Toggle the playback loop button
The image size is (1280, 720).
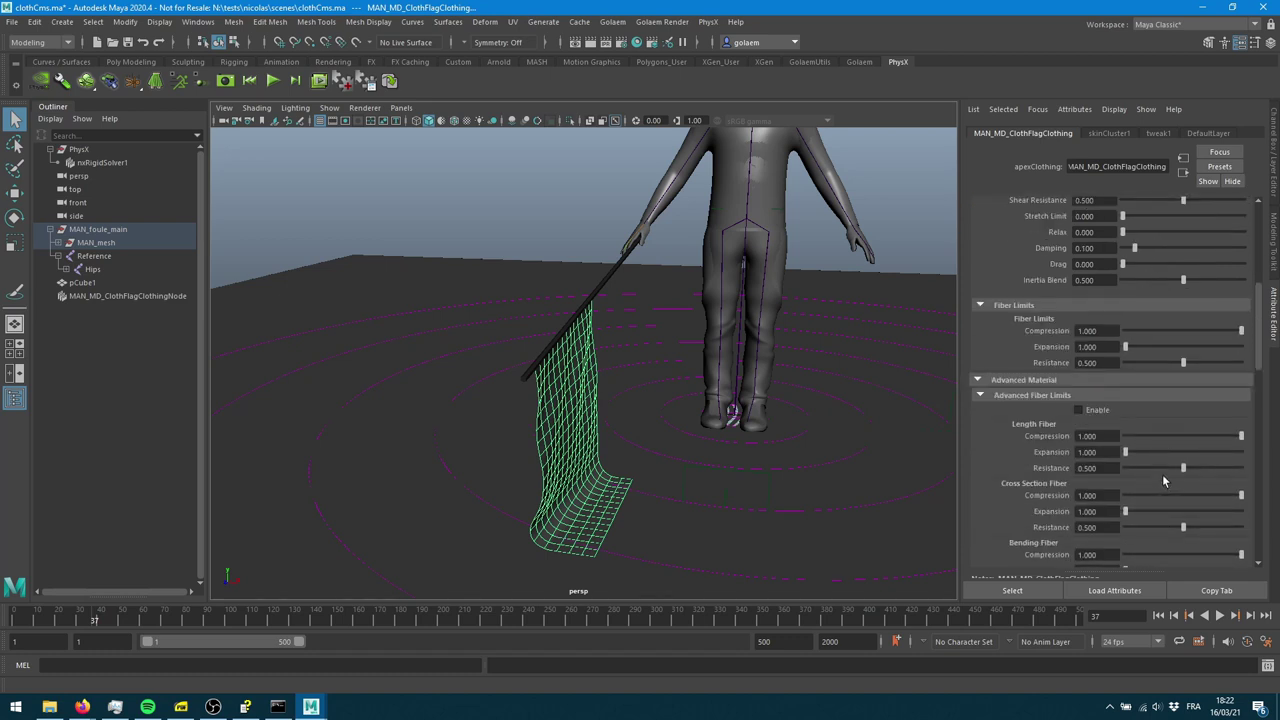(x=1179, y=641)
